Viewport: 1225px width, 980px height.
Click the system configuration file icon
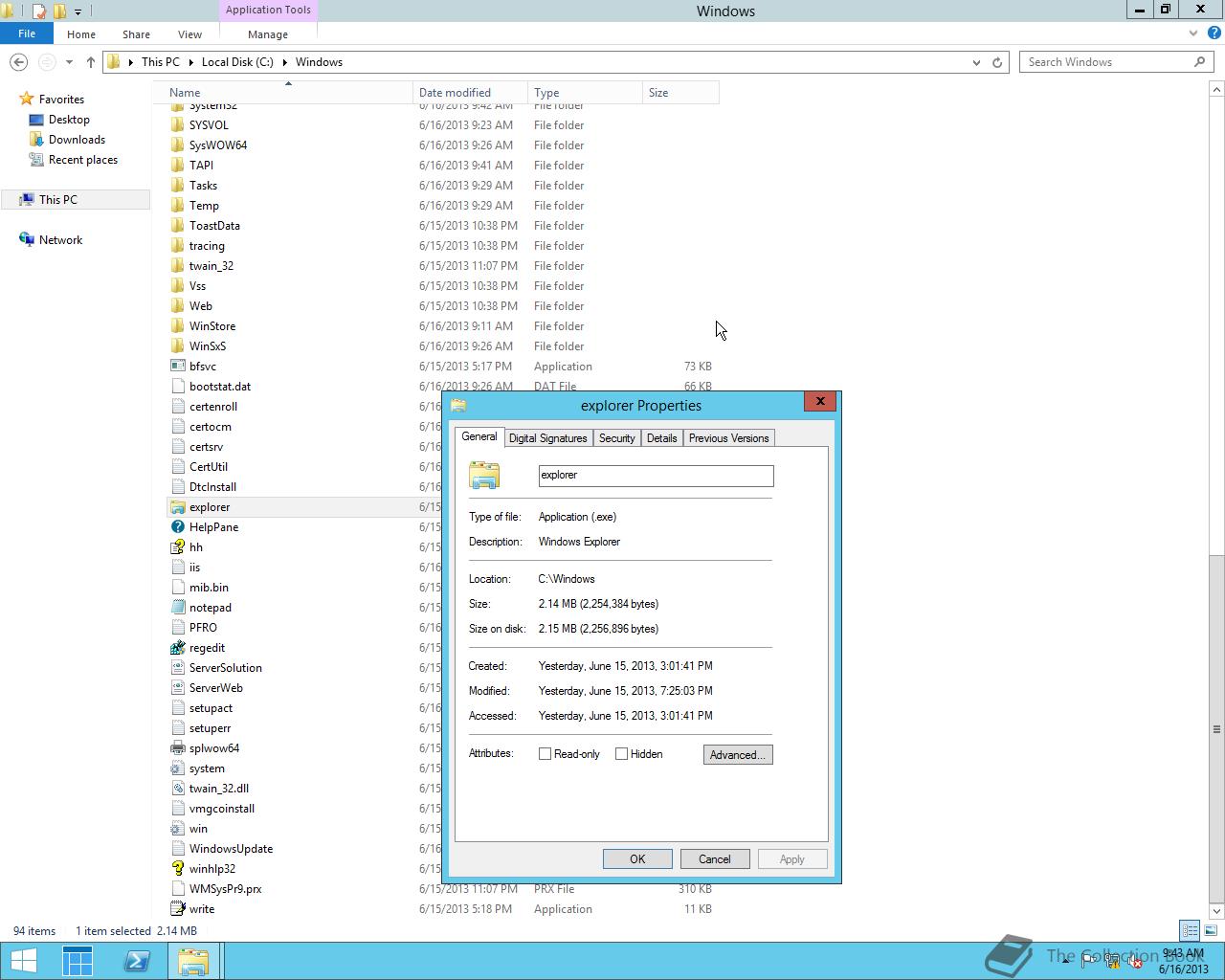coord(177,768)
